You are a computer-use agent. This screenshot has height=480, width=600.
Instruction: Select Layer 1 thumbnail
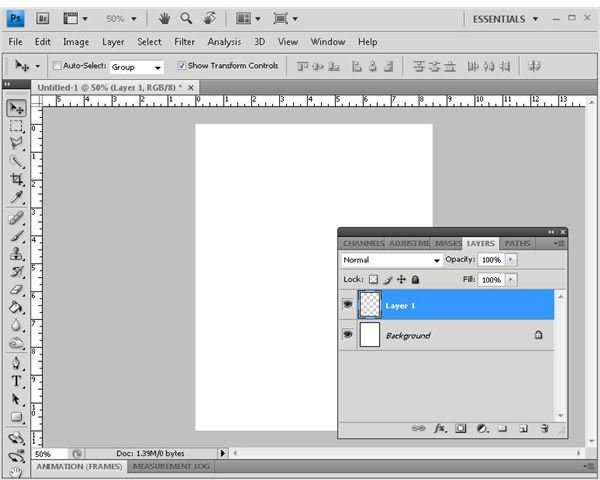pos(370,305)
